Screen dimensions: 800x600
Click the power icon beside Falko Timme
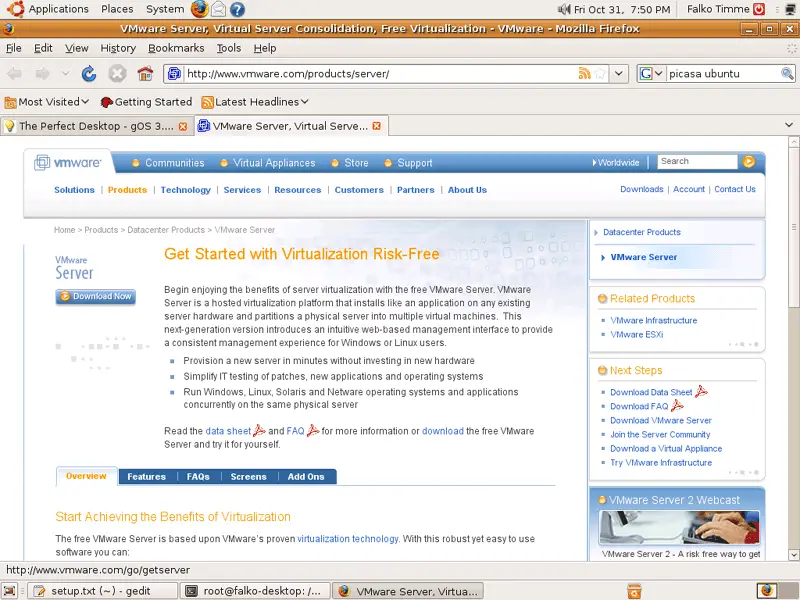click(760, 9)
